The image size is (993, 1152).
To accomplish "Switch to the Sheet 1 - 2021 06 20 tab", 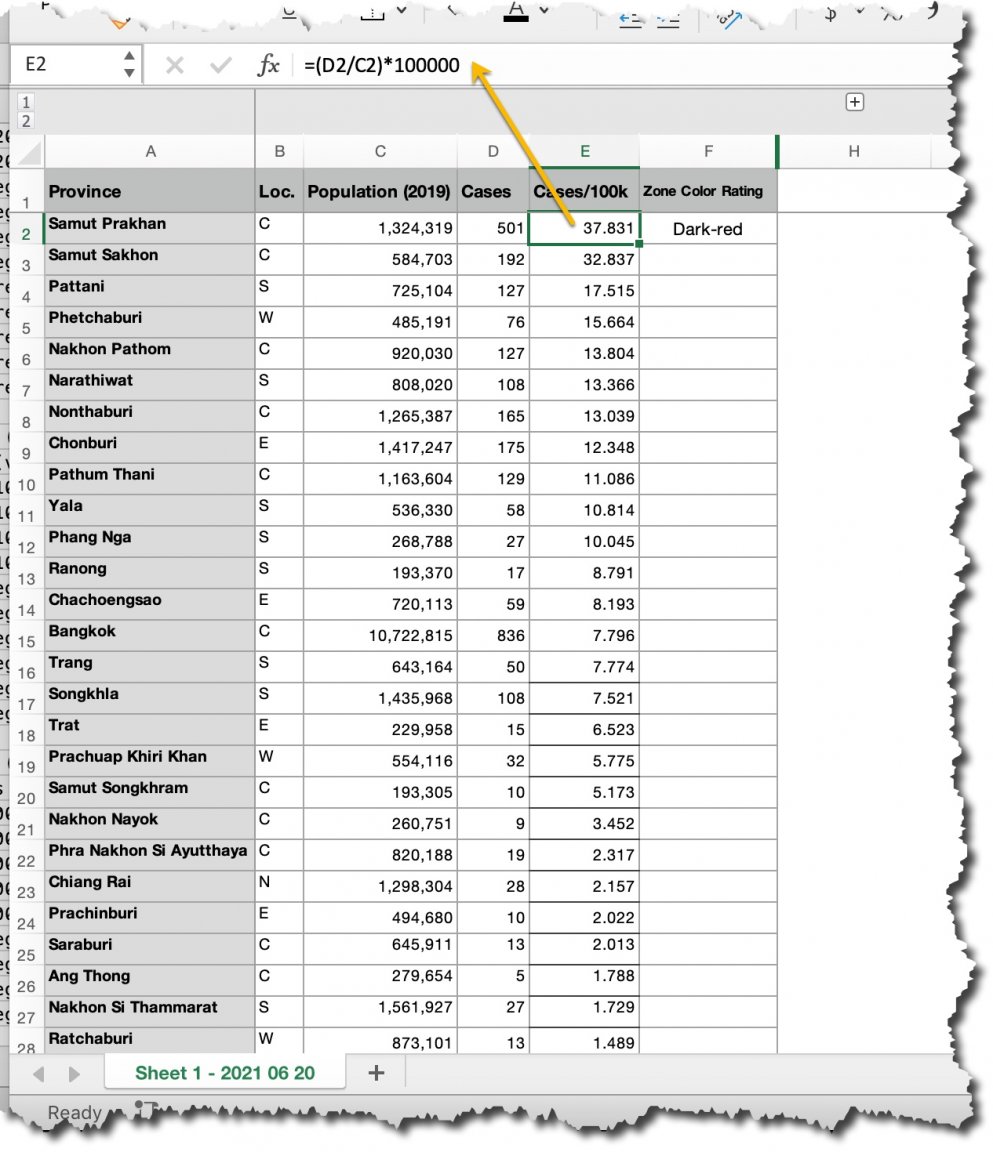I will (225, 1073).
